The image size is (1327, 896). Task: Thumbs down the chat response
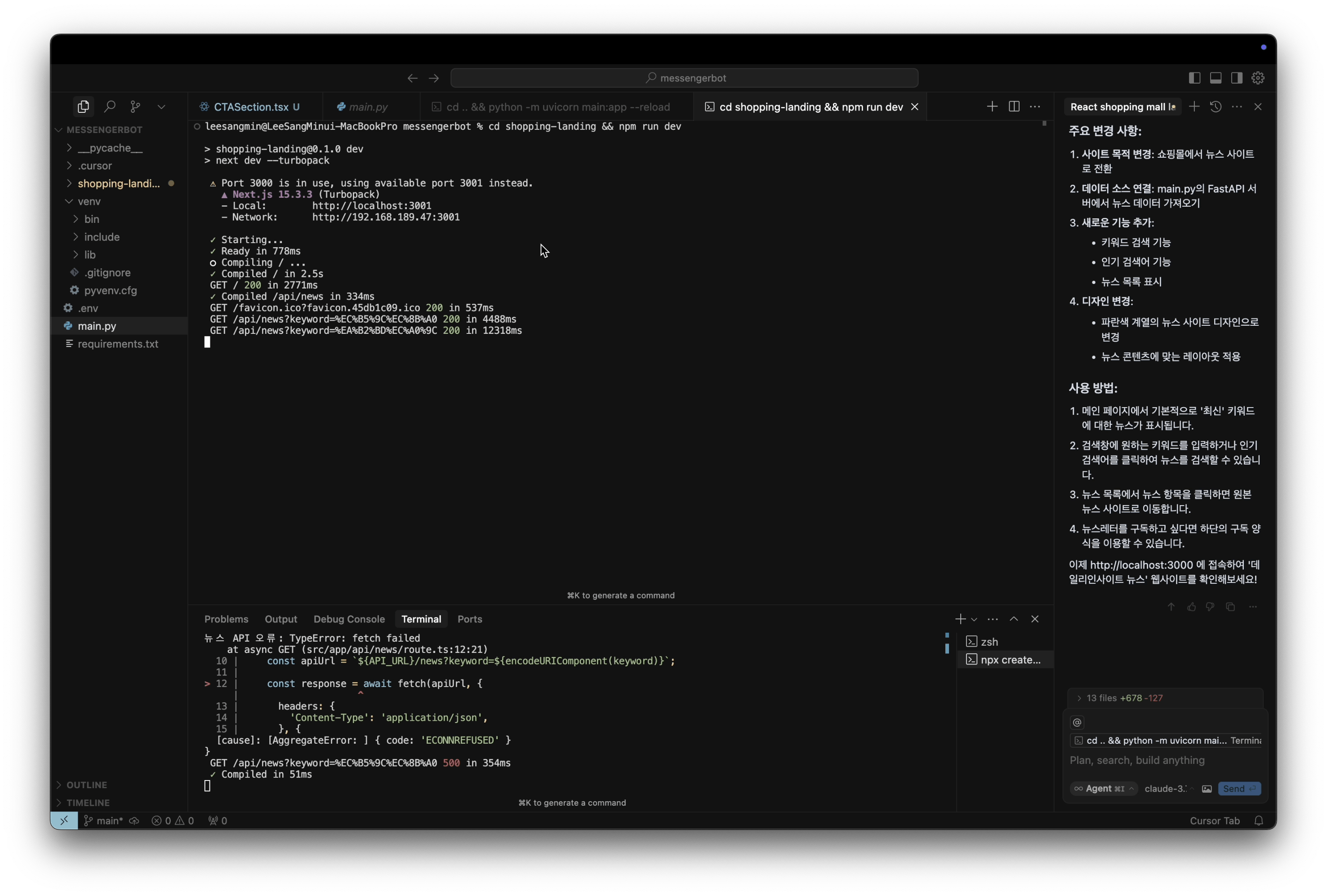(1210, 607)
